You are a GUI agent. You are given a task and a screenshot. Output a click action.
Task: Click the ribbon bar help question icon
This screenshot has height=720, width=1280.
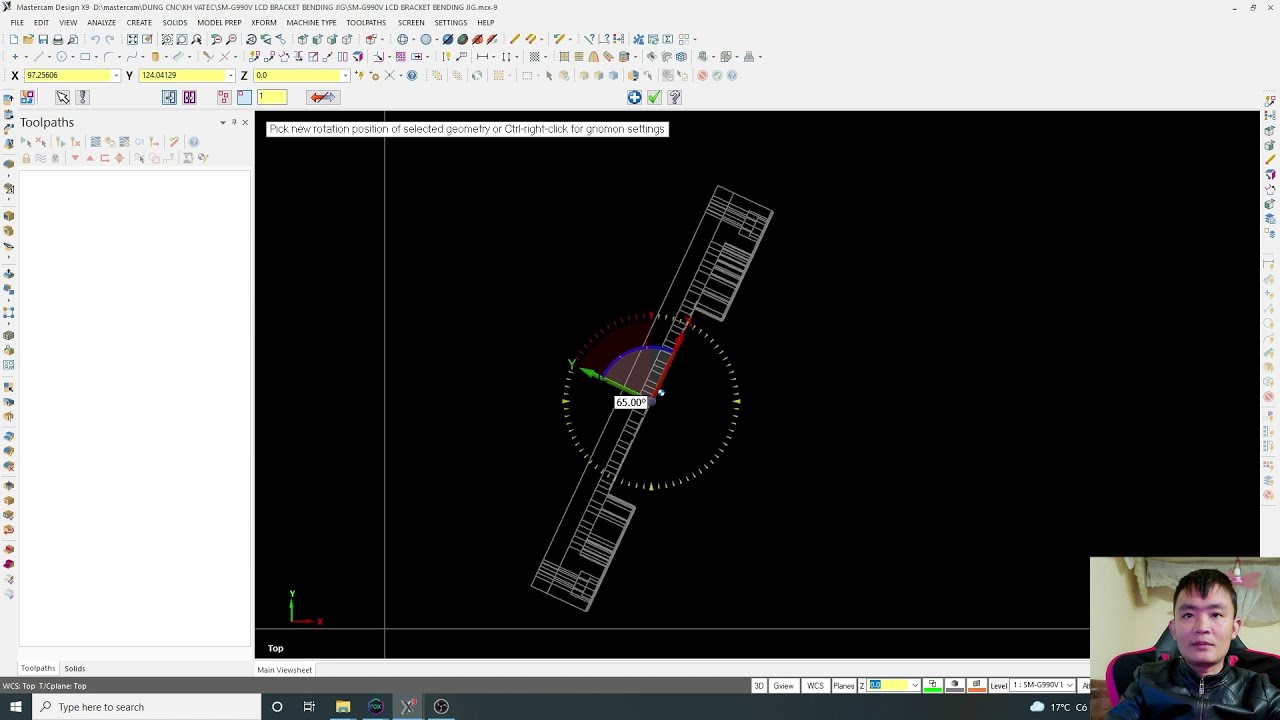[x=674, y=97]
